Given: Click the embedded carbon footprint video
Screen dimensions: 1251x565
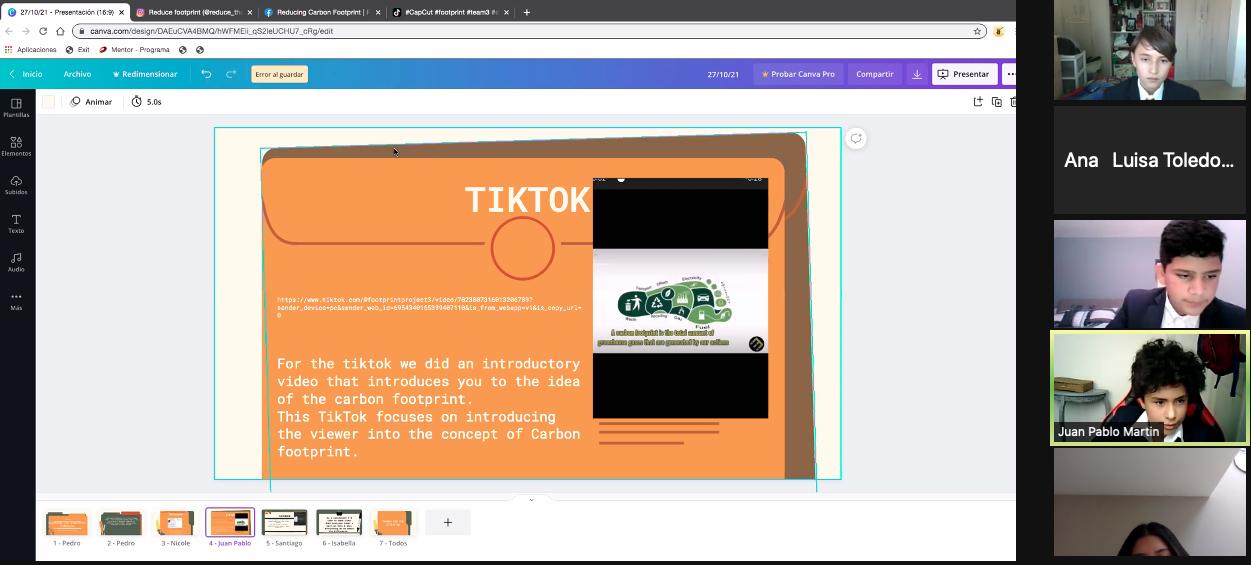Looking at the screenshot, I should coord(680,298).
